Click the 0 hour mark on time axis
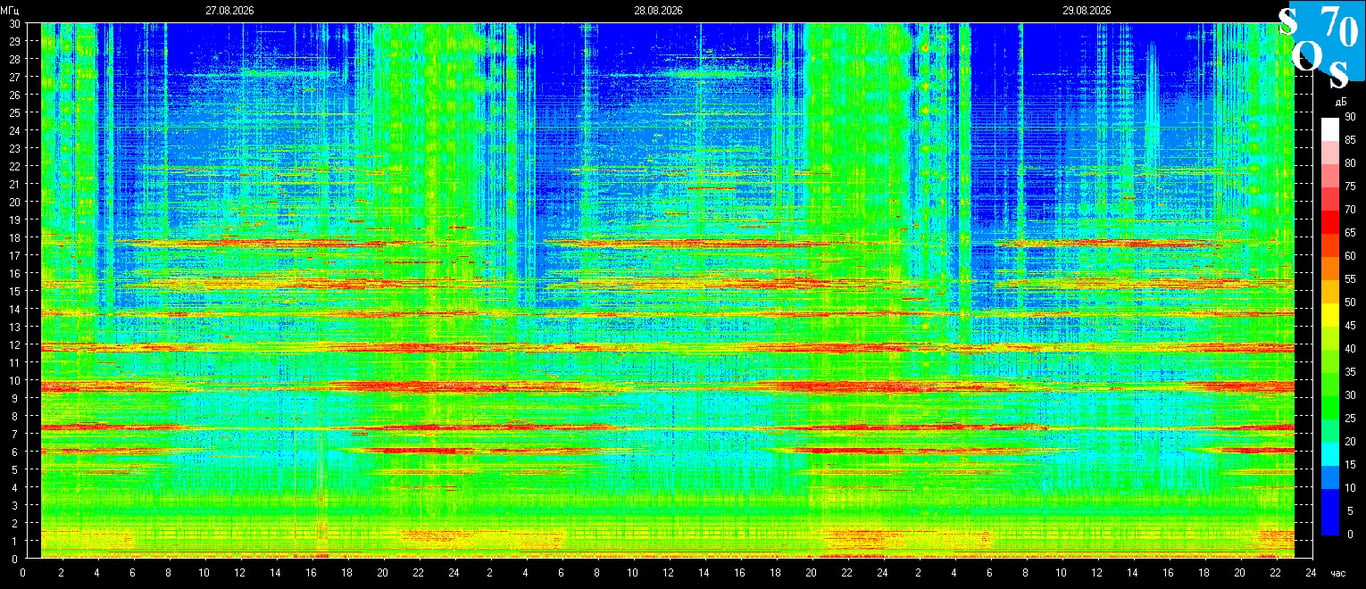Image resolution: width=1366 pixels, height=589 pixels. pos(23,573)
